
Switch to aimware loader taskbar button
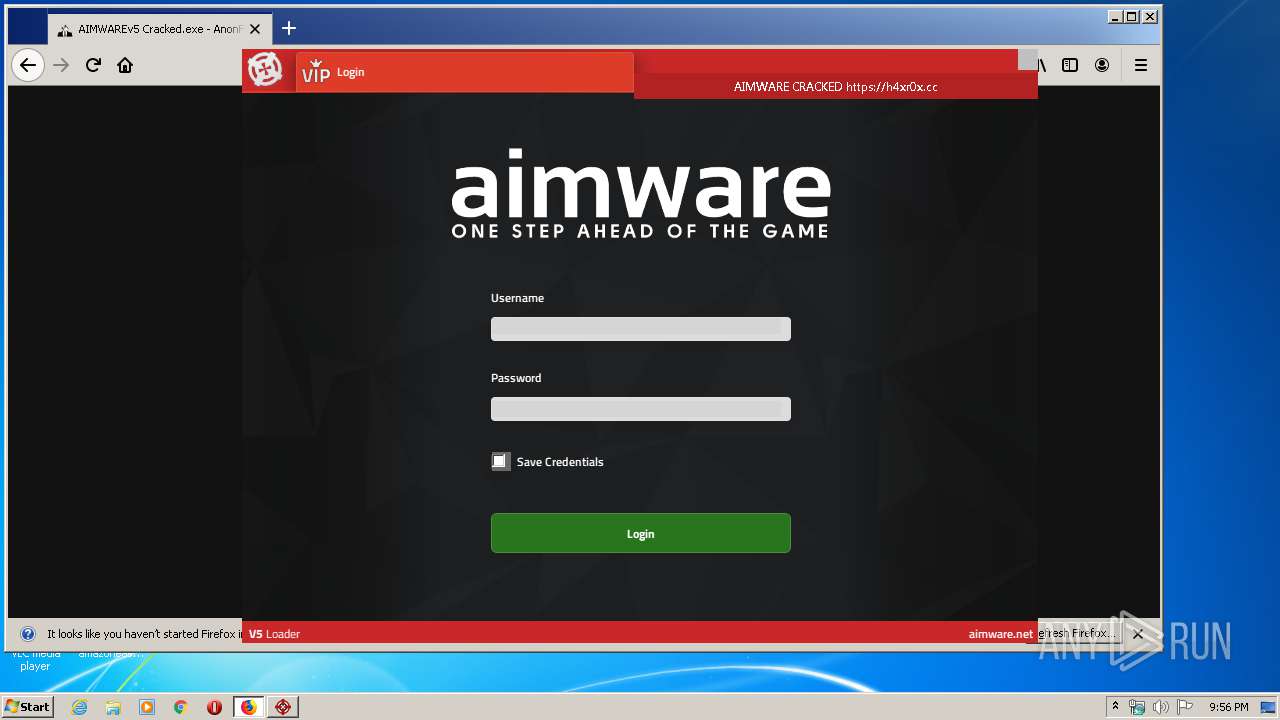click(283, 707)
